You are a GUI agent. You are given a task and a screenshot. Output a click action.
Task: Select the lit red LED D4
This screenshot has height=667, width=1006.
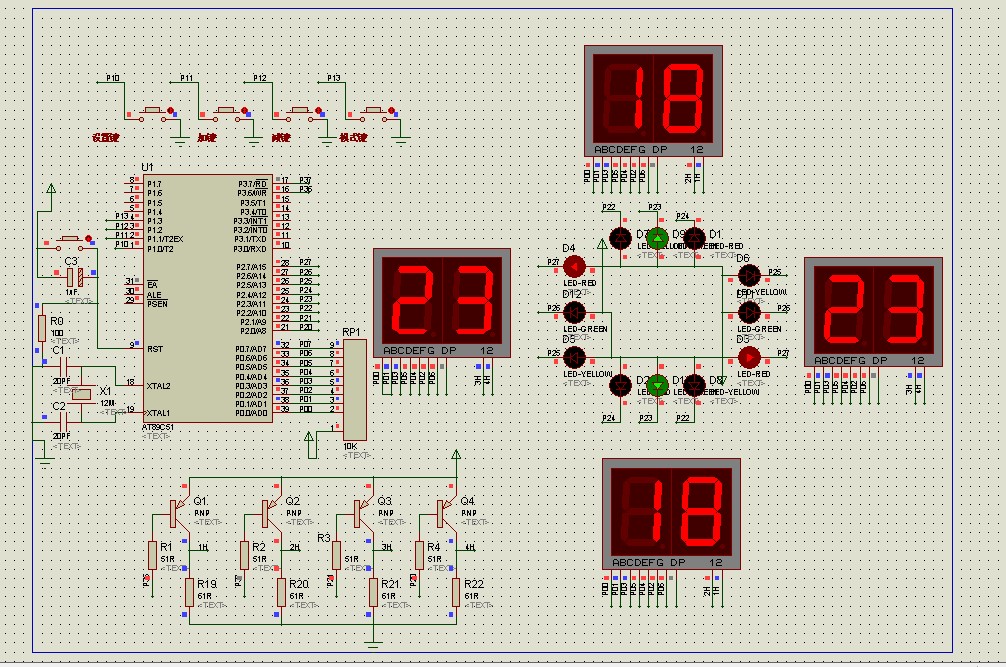click(x=574, y=266)
